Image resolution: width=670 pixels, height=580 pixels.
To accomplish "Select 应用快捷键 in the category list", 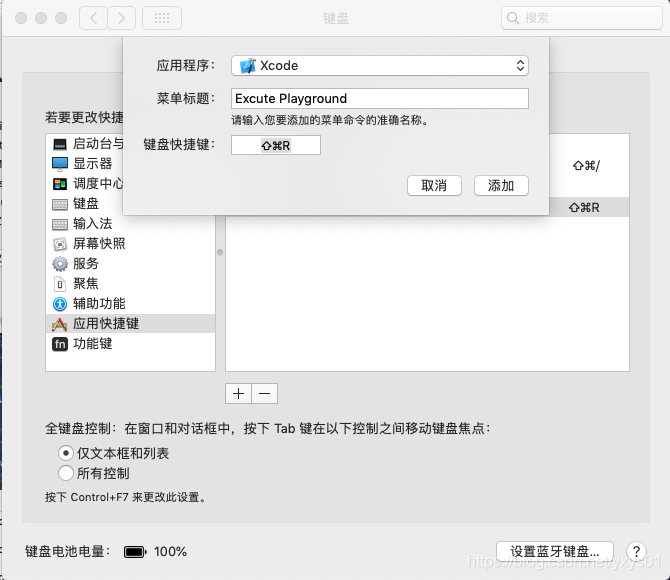I will point(130,324).
